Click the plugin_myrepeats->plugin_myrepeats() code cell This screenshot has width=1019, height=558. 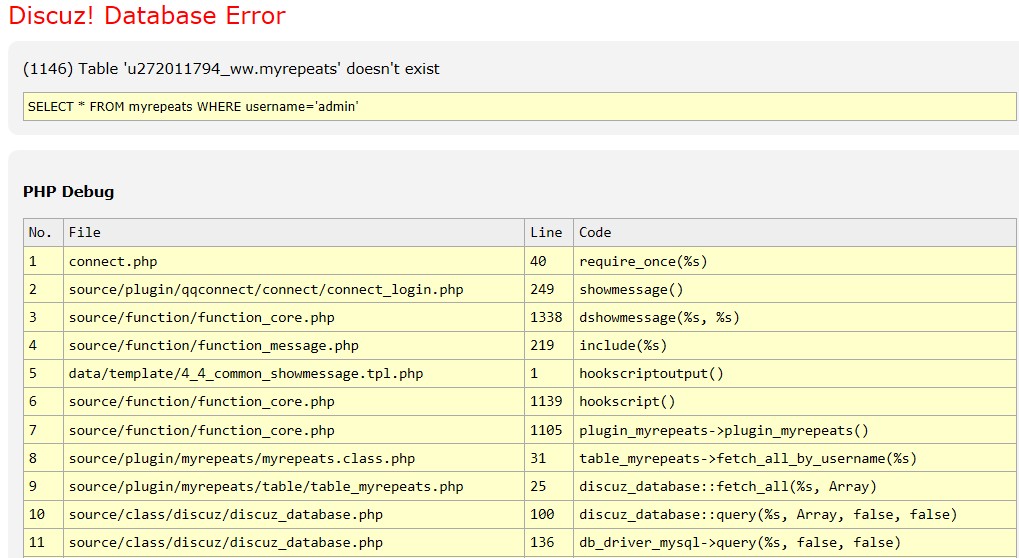pyautogui.click(x=795, y=430)
